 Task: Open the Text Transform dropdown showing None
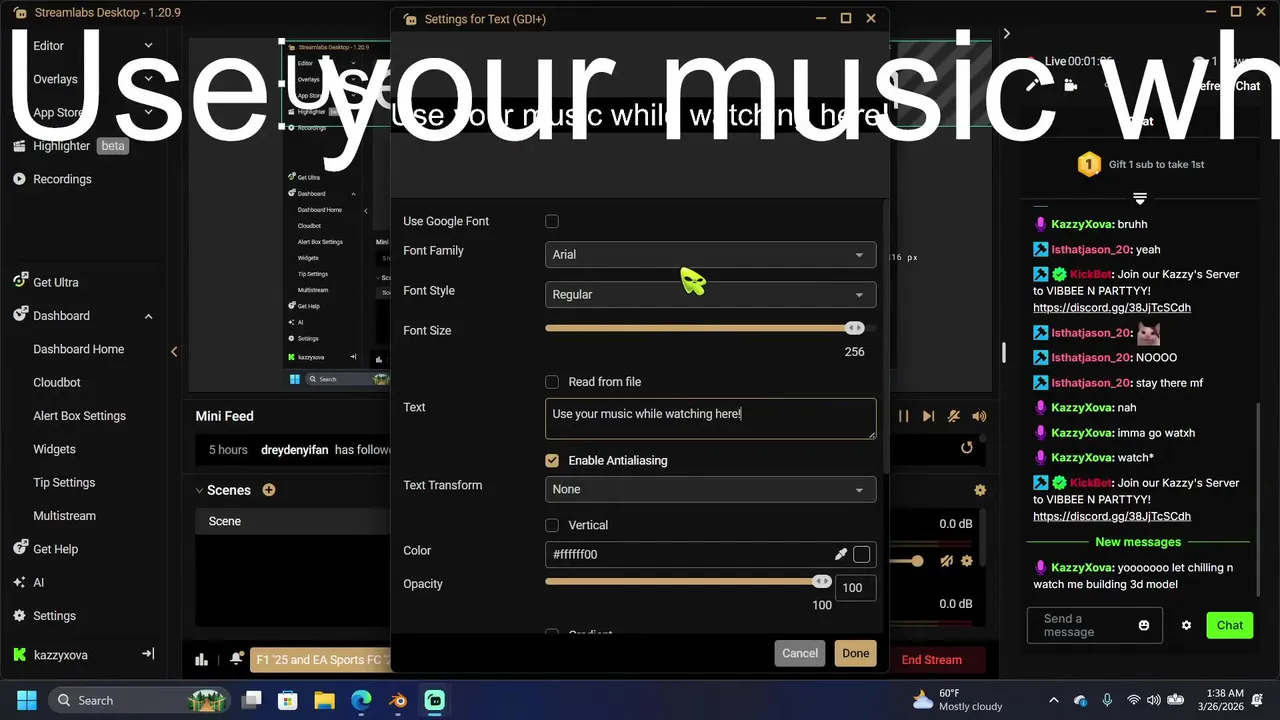[x=711, y=489]
